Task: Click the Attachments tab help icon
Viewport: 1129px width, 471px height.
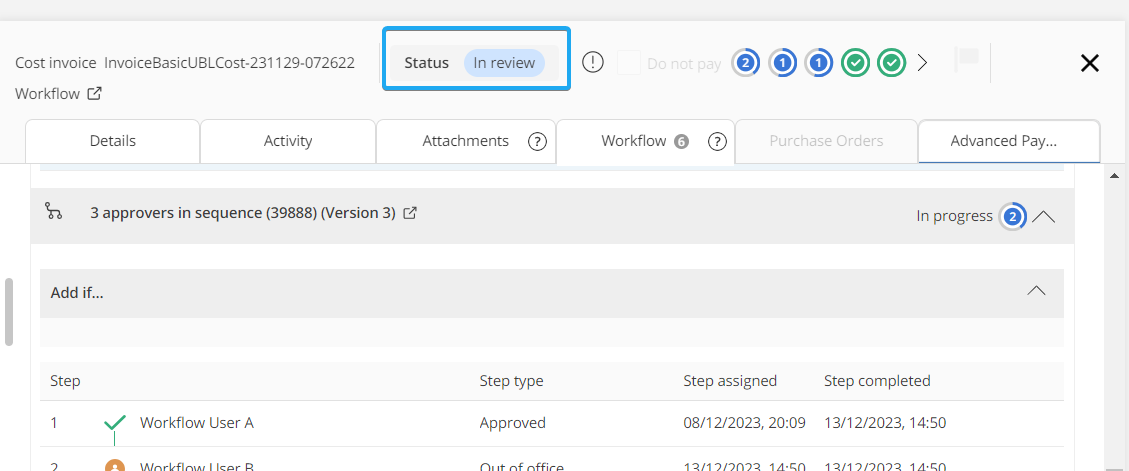Action: pyautogui.click(x=537, y=141)
